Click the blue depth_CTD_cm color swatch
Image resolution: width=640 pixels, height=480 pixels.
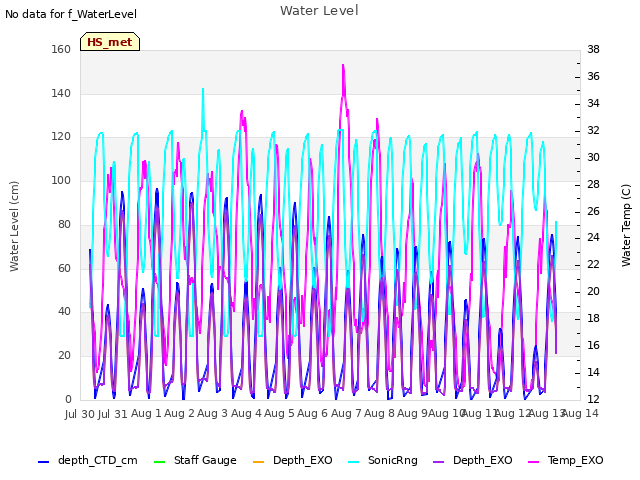[43, 462]
